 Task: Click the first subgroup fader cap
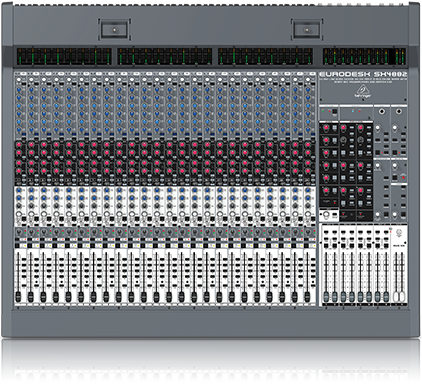326,296
